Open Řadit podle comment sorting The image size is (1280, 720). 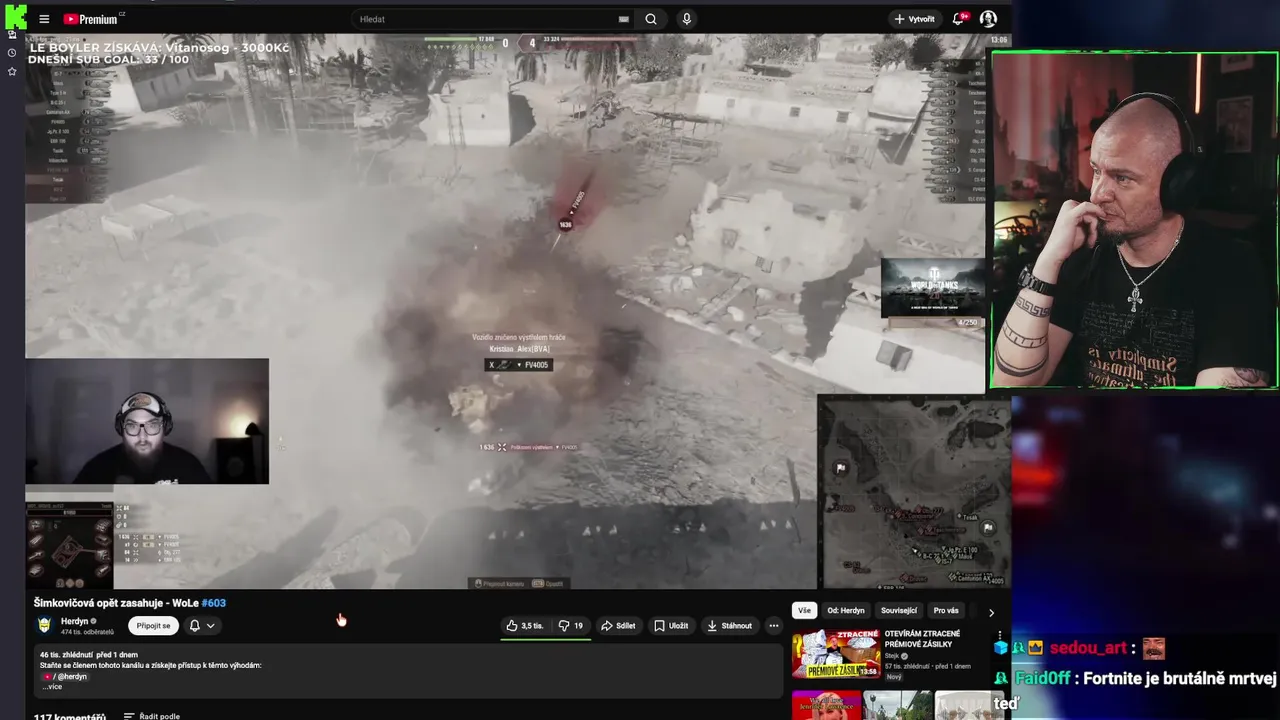tap(152, 716)
